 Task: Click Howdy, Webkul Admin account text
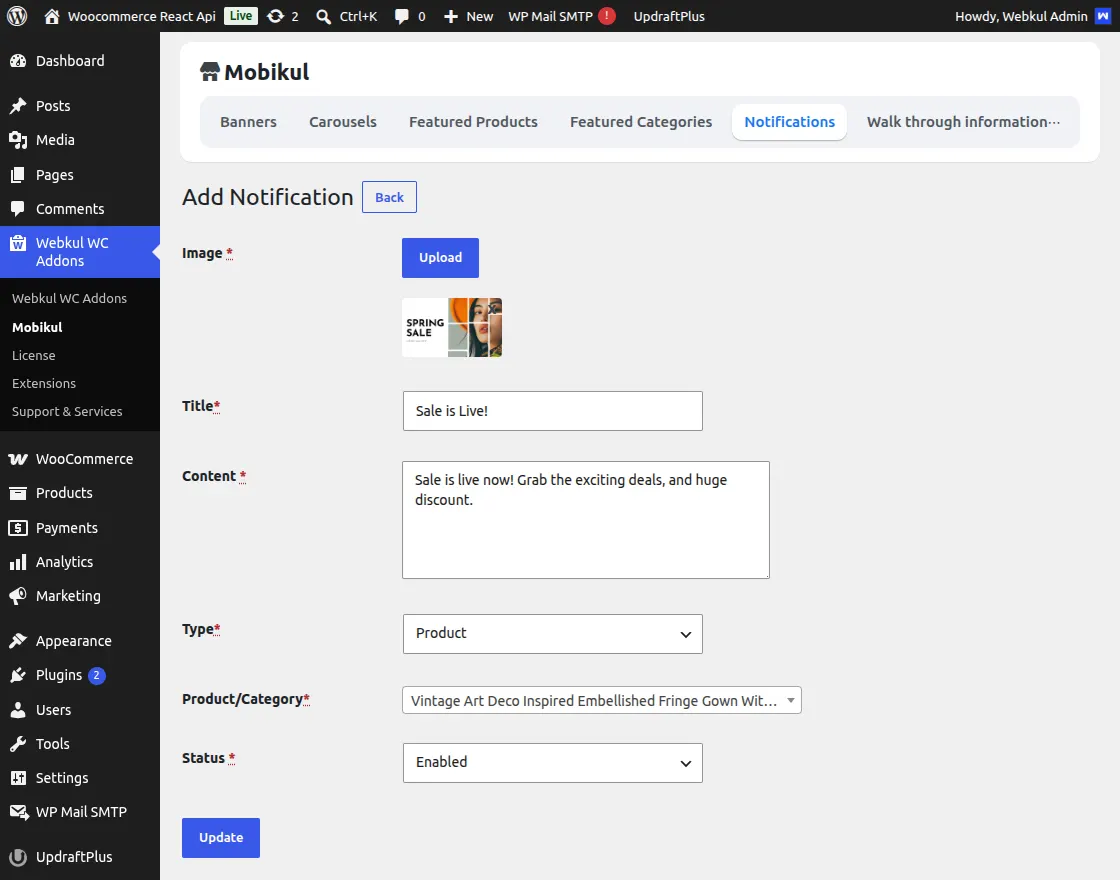pos(1021,16)
